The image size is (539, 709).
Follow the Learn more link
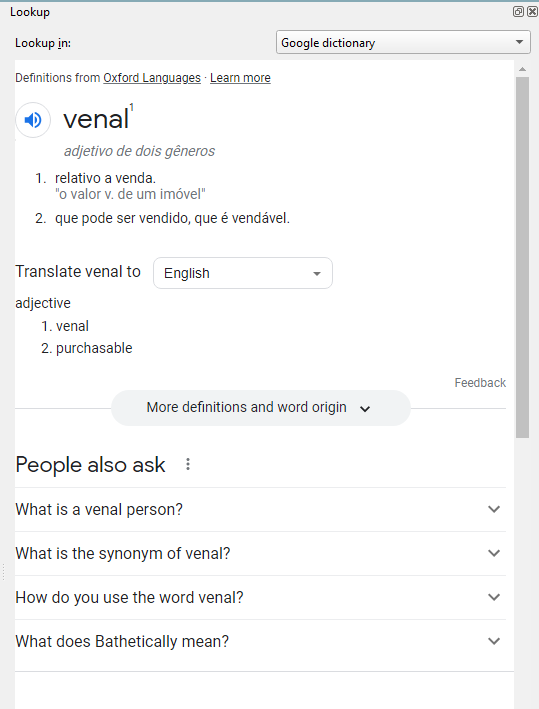point(240,78)
